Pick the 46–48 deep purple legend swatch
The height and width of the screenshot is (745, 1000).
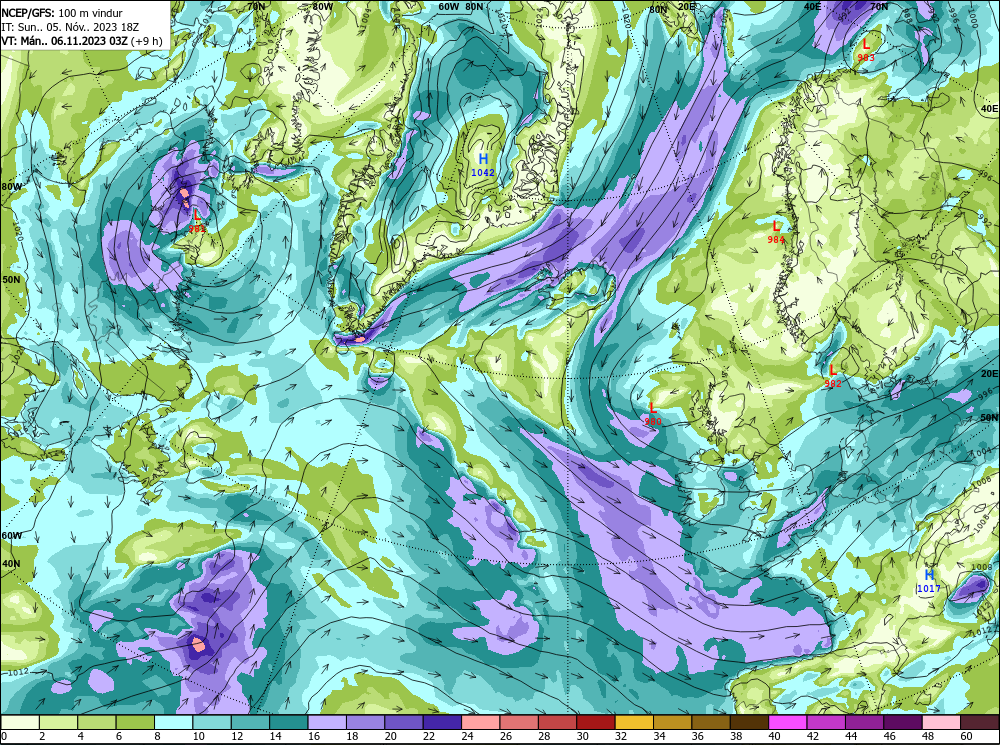pyautogui.click(x=902, y=722)
